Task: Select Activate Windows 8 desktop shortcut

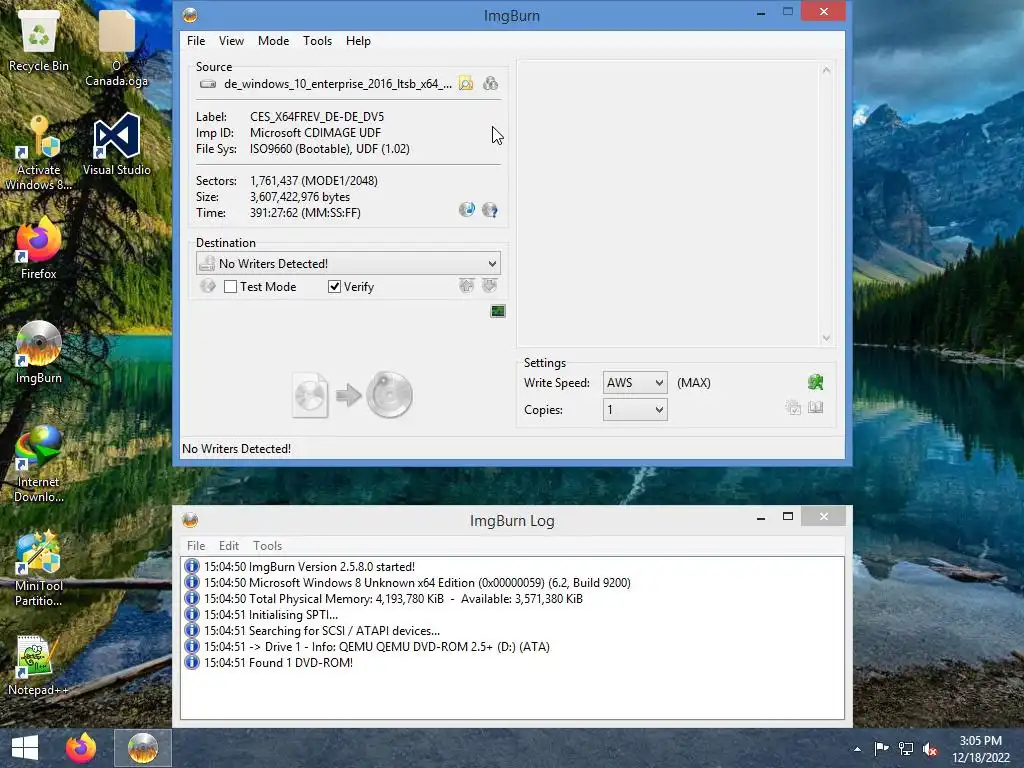Action: click(x=39, y=153)
